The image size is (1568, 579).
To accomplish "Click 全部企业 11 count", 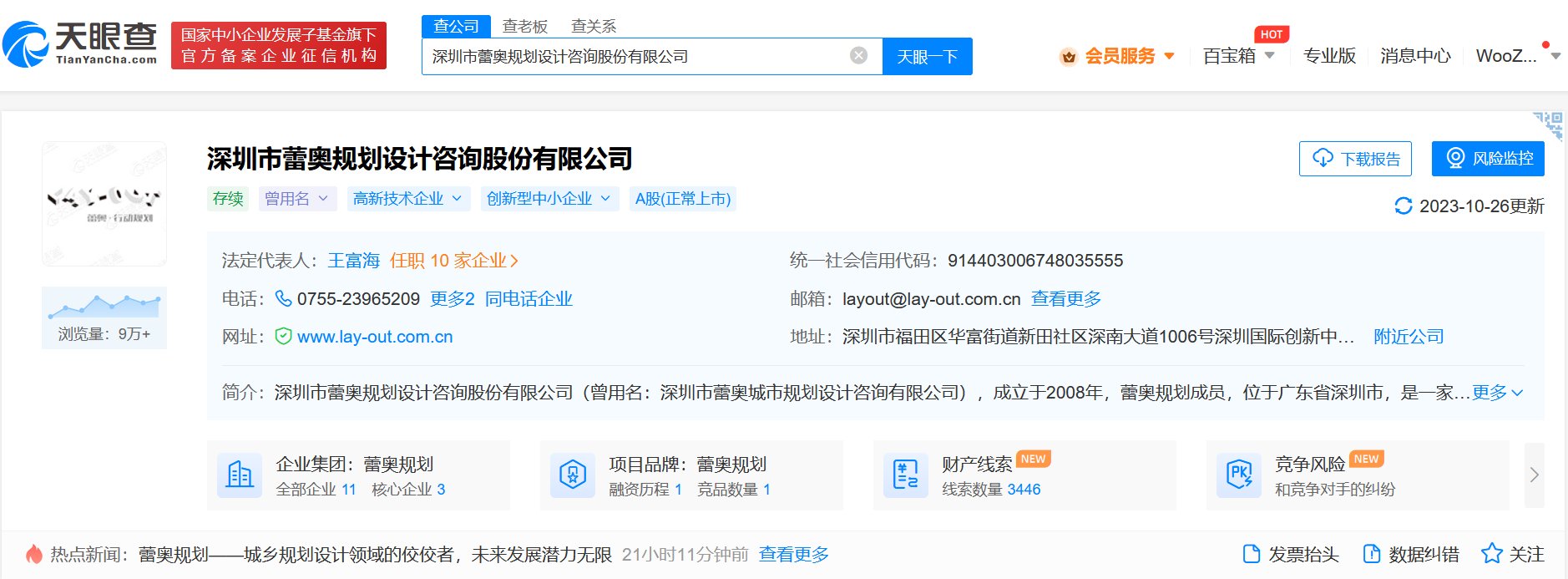I will pos(316,490).
